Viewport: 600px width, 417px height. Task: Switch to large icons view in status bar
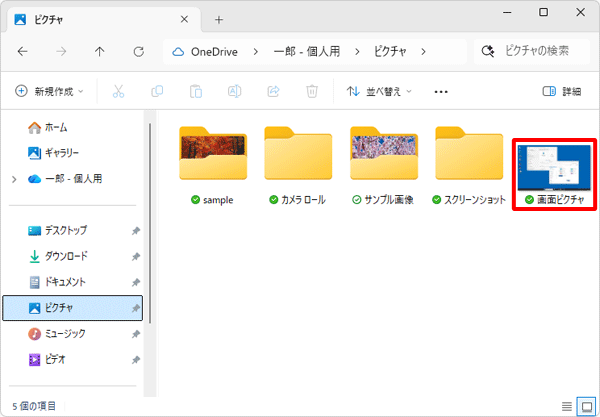(586, 406)
